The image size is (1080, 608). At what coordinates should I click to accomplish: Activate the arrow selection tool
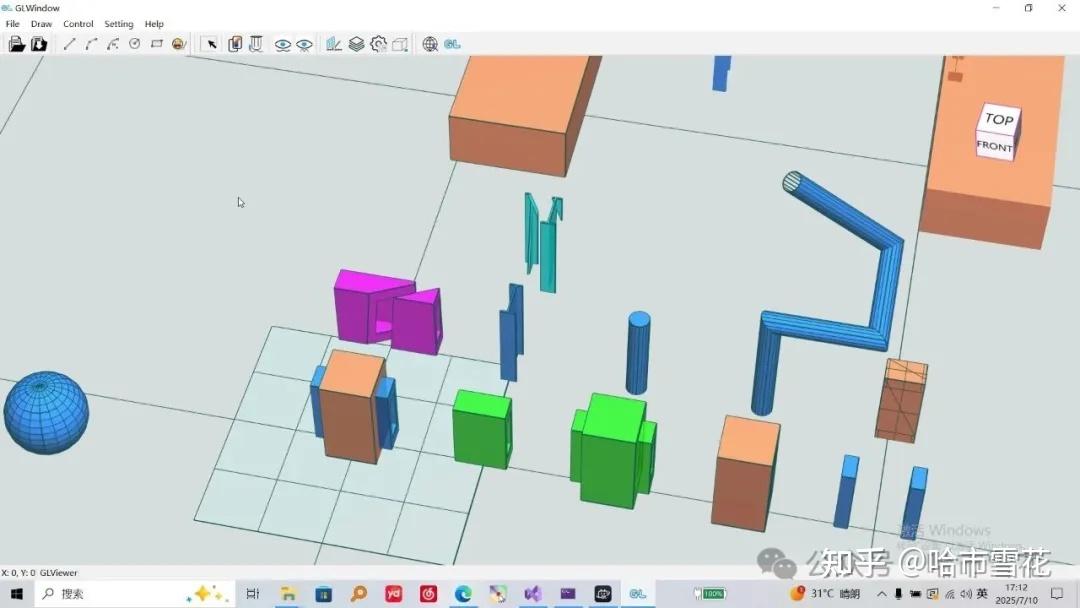pyautogui.click(x=211, y=43)
